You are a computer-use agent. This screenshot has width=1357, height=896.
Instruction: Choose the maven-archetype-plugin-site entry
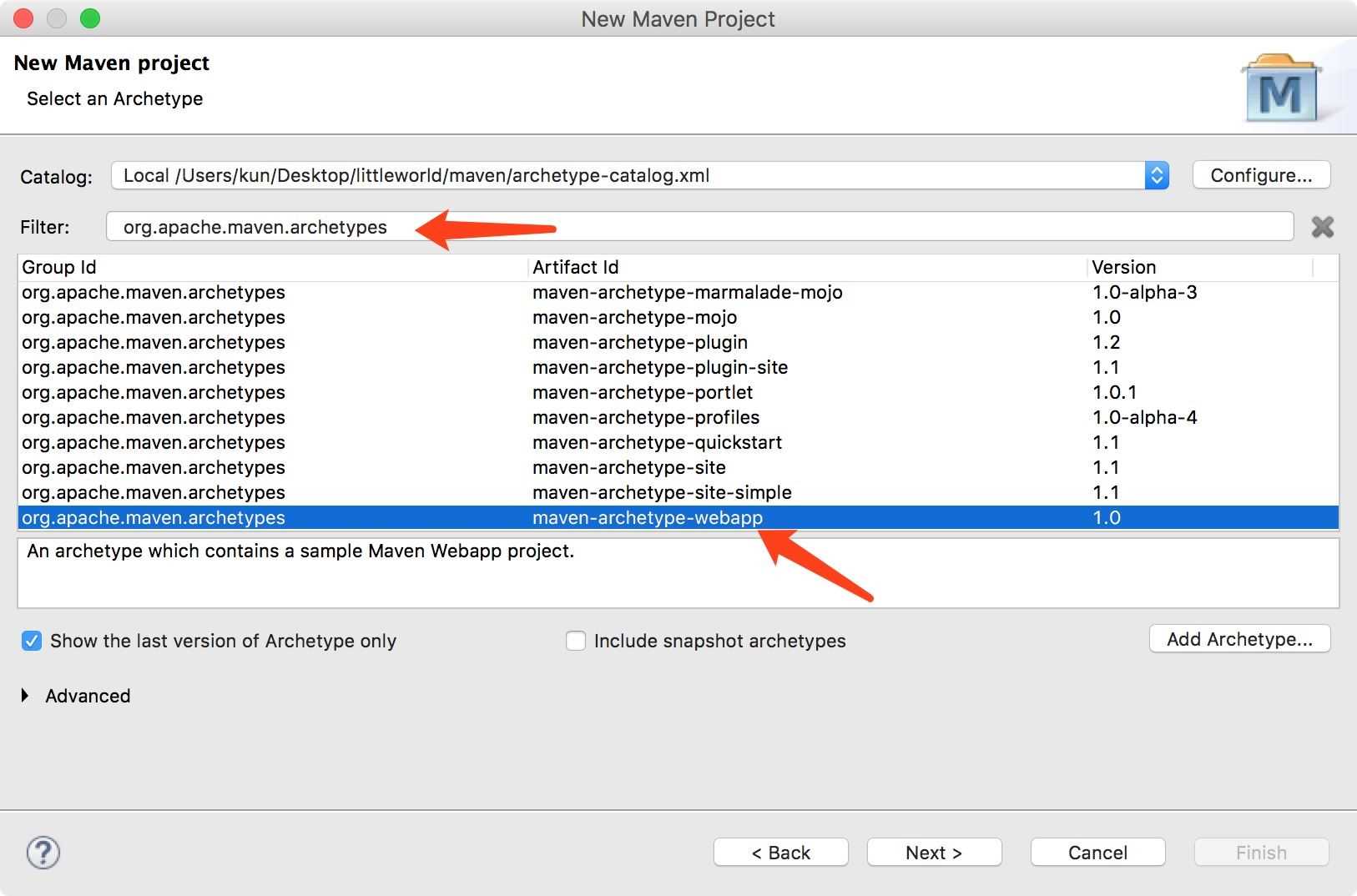click(660, 367)
